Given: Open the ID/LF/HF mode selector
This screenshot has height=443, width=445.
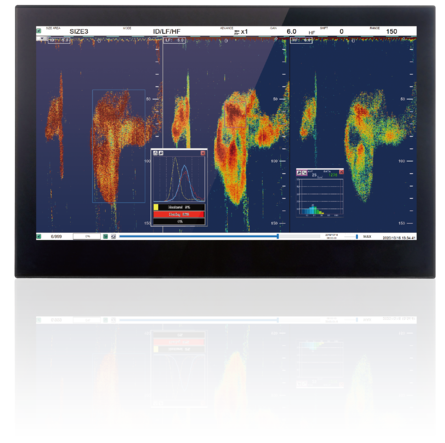Looking at the screenshot, I should click(166, 32).
